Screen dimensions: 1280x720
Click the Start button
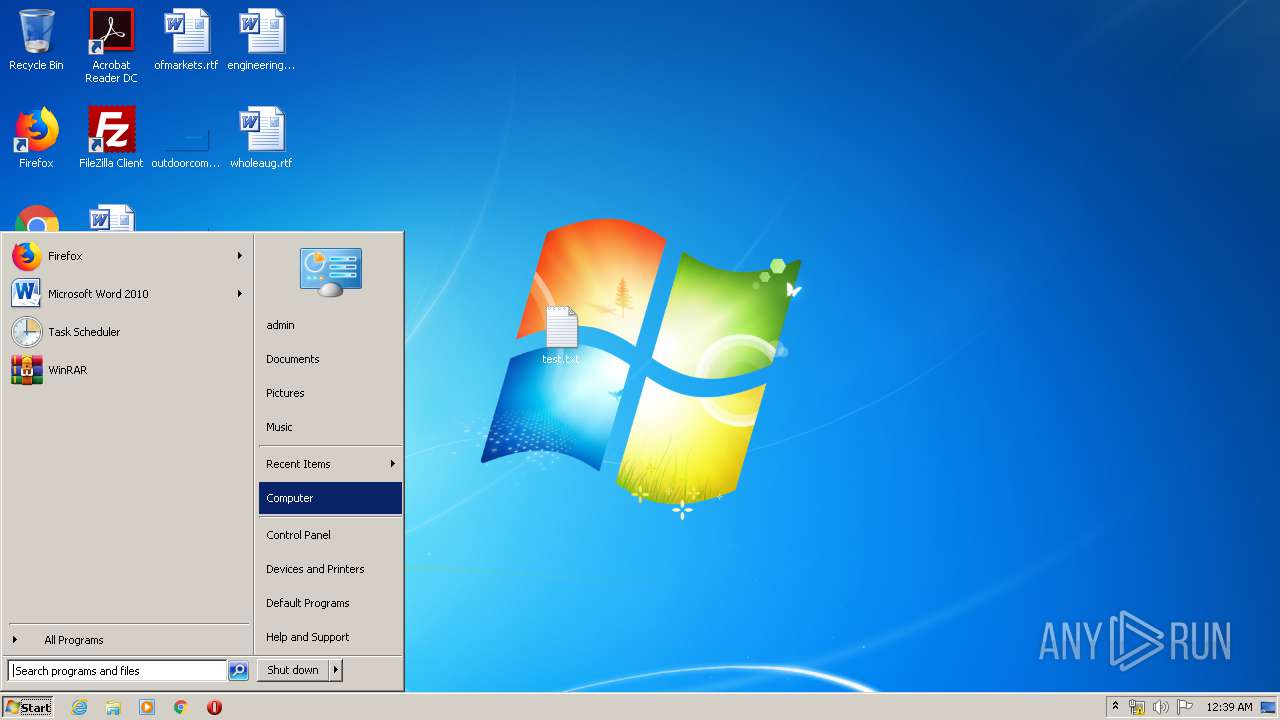point(28,707)
